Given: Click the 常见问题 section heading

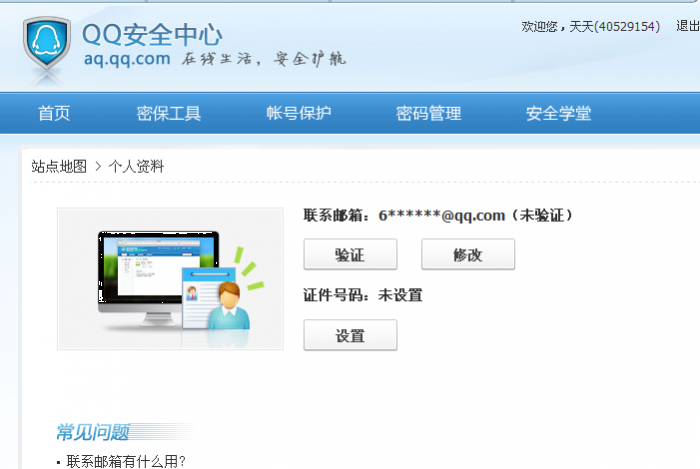Looking at the screenshot, I should pos(93,432).
